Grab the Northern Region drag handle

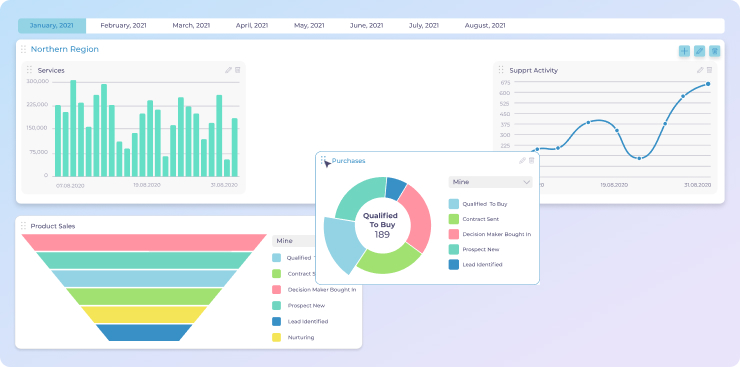click(x=23, y=49)
